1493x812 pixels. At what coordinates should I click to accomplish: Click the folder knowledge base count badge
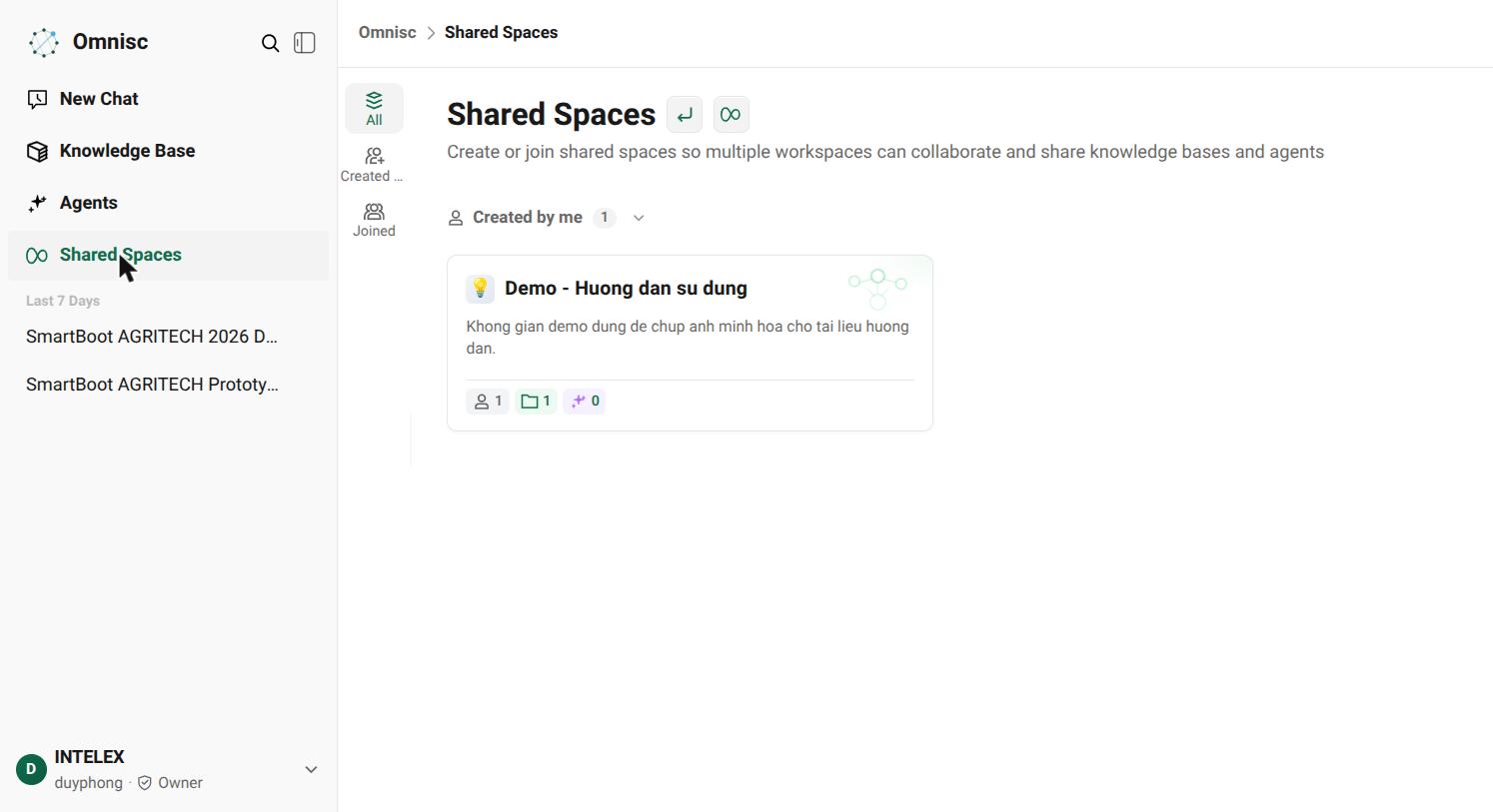tap(536, 402)
